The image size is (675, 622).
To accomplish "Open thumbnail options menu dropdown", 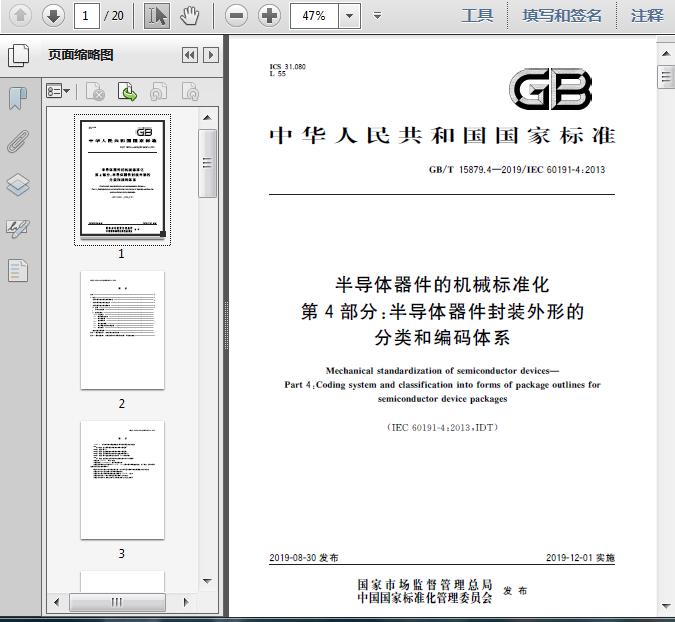I will tap(58, 91).
